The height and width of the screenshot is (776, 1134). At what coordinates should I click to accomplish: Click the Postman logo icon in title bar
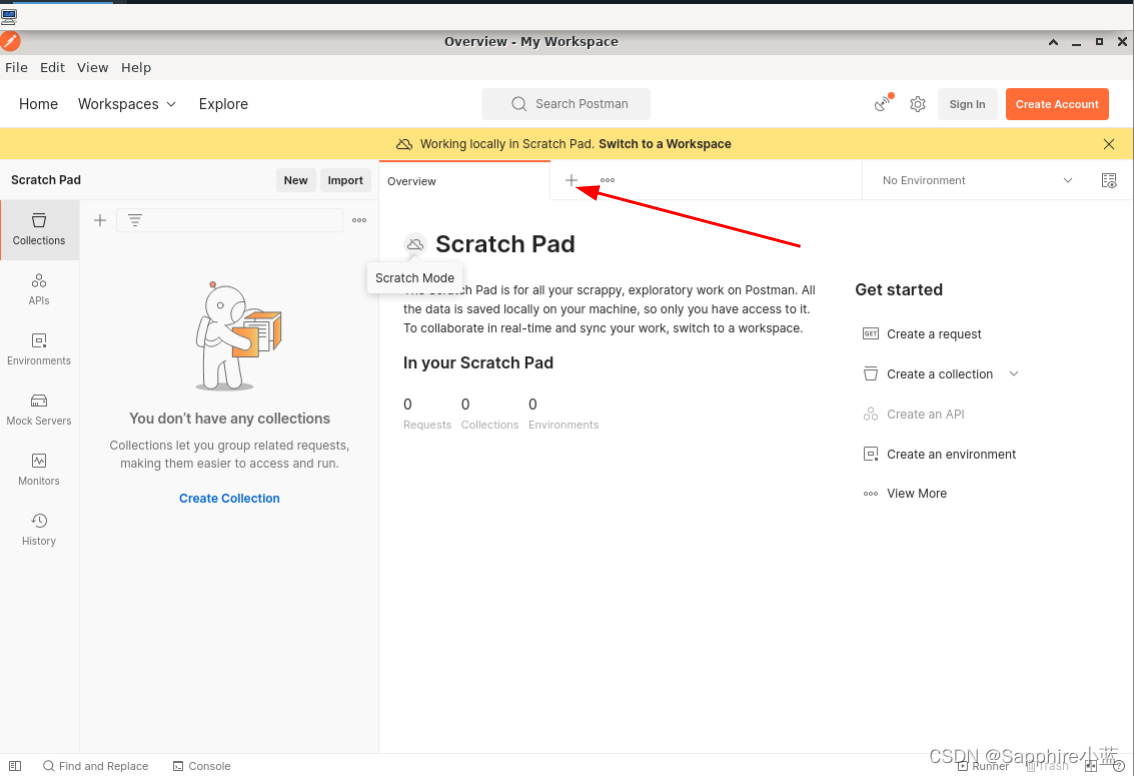point(10,41)
